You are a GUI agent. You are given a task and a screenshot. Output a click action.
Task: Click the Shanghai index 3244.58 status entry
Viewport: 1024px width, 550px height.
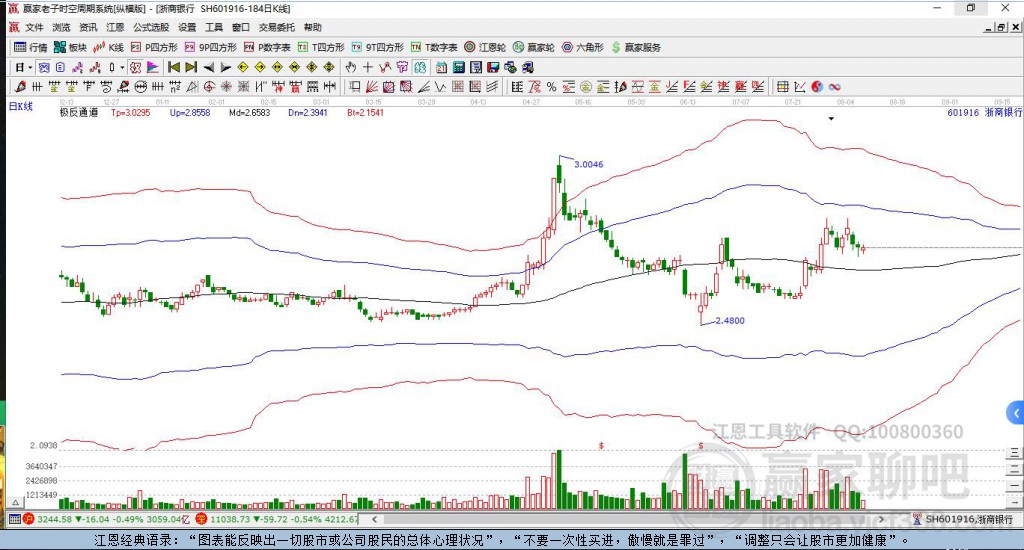pos(108,519)
